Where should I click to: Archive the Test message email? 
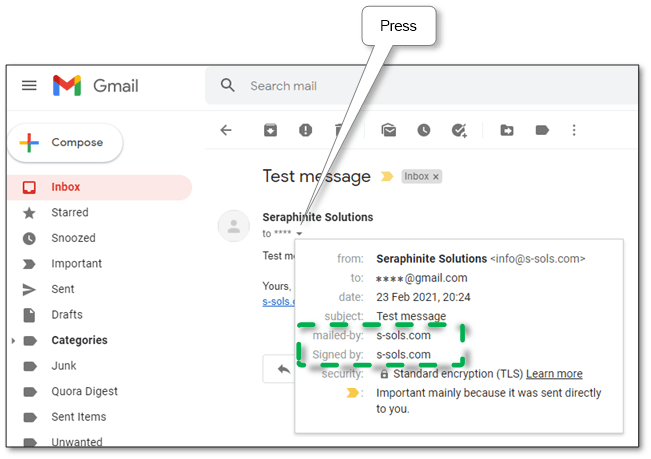tap(270, 130)
